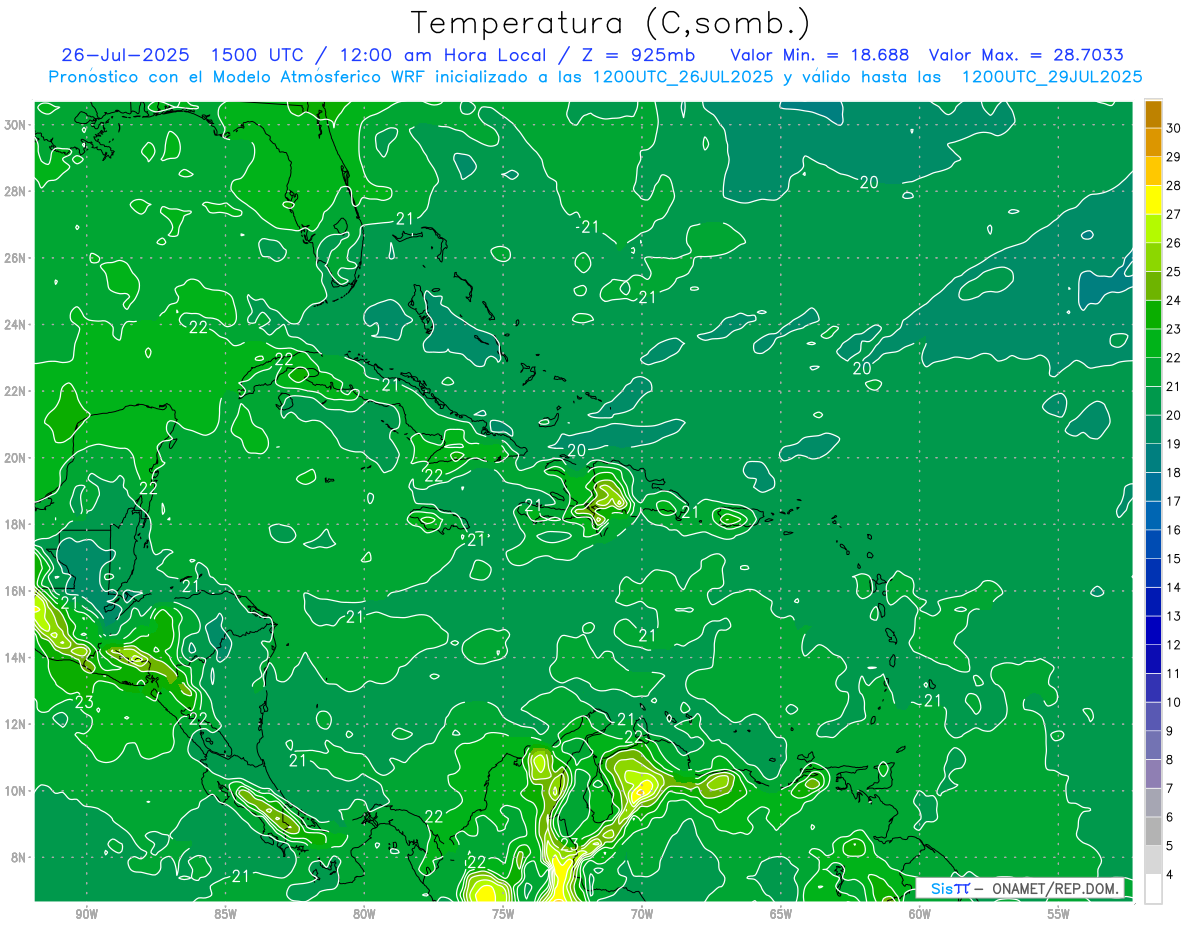The width and height of the screenshot is (1200, 927).
Task: Click the '8' value on the color scale
Action: 1171,760
